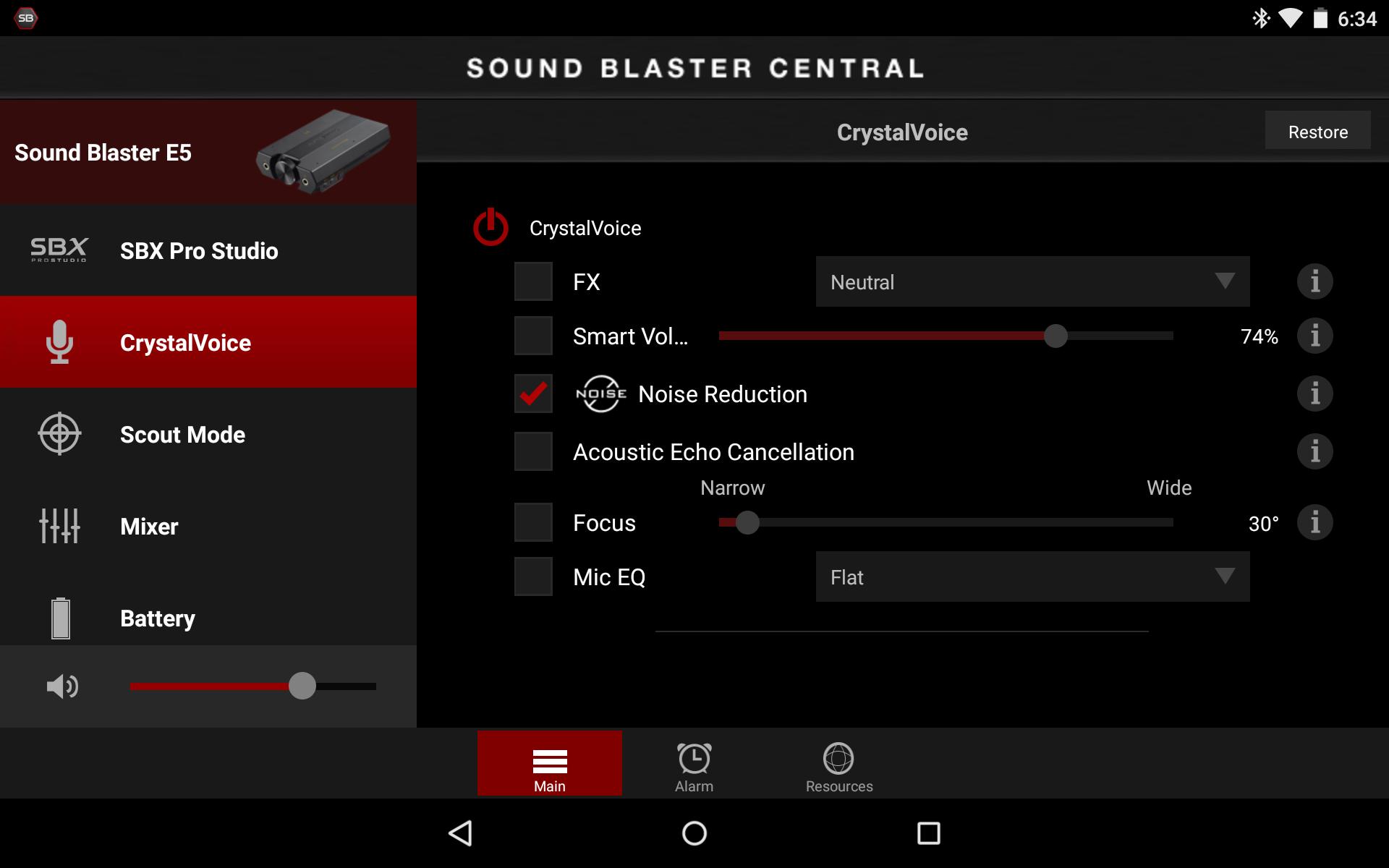
Task: Click the Mixer faders icon
Action: [59, 526]
